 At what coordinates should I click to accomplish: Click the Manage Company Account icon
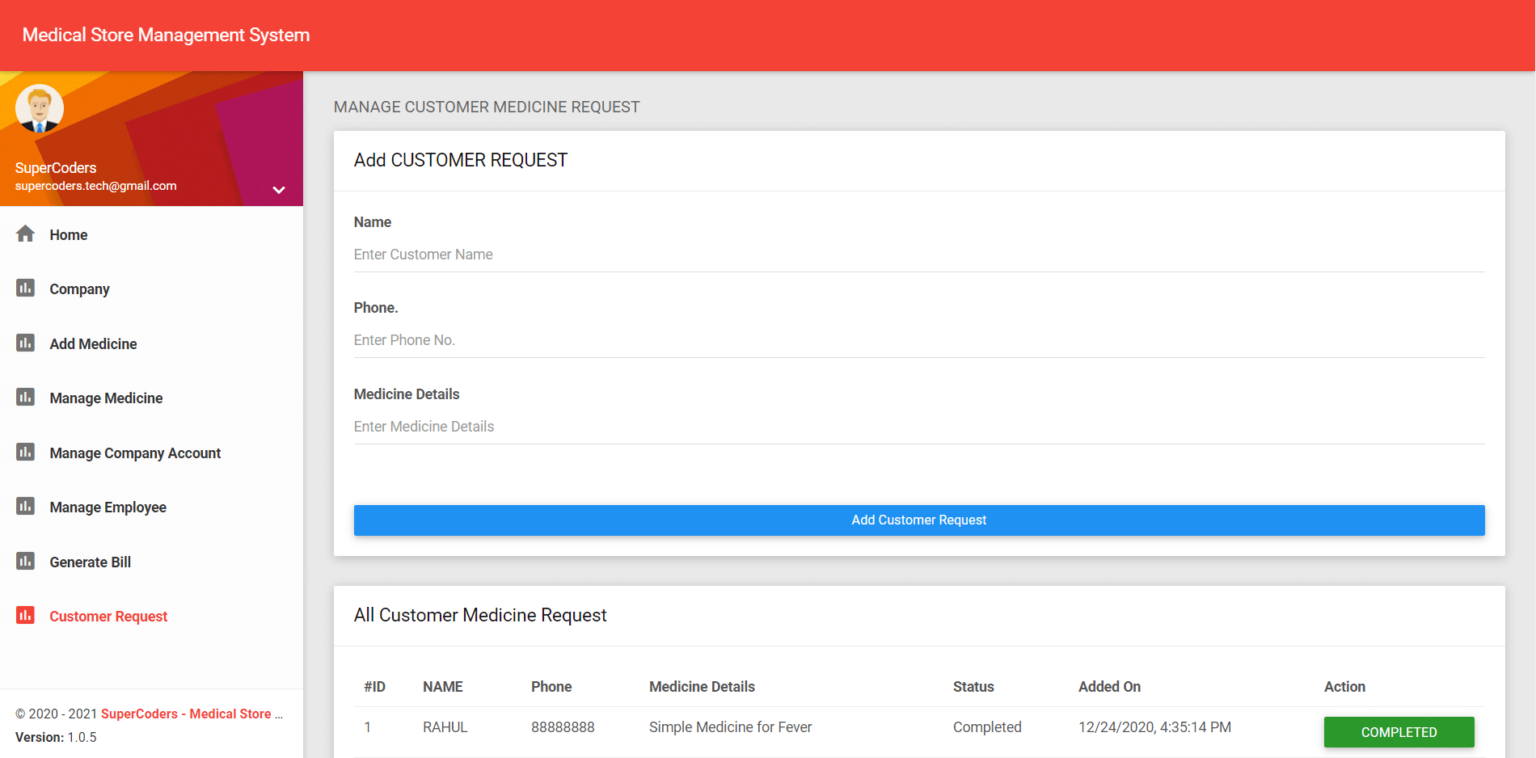point(26,452)
